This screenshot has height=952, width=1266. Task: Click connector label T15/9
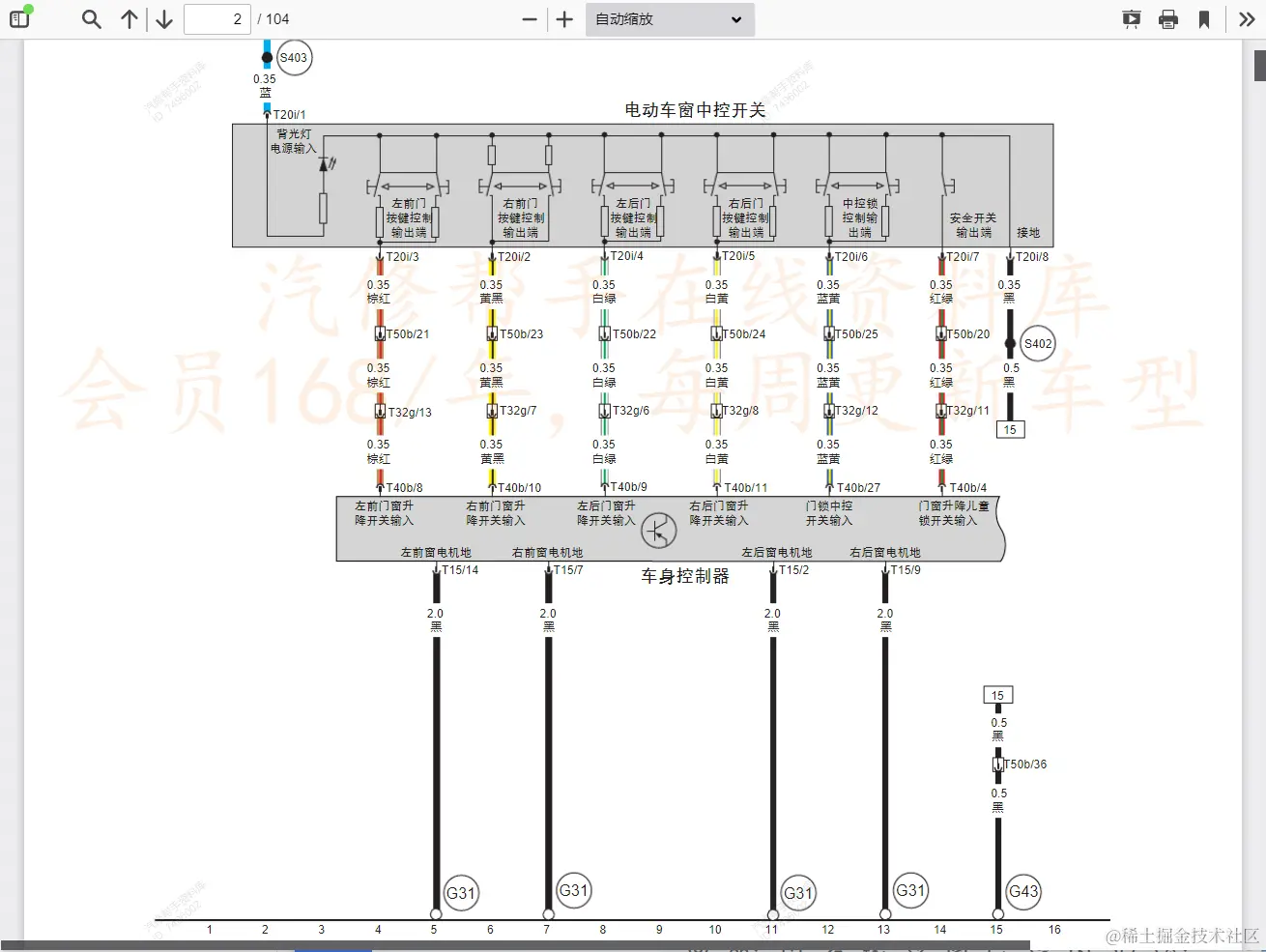tap(906, 570)
